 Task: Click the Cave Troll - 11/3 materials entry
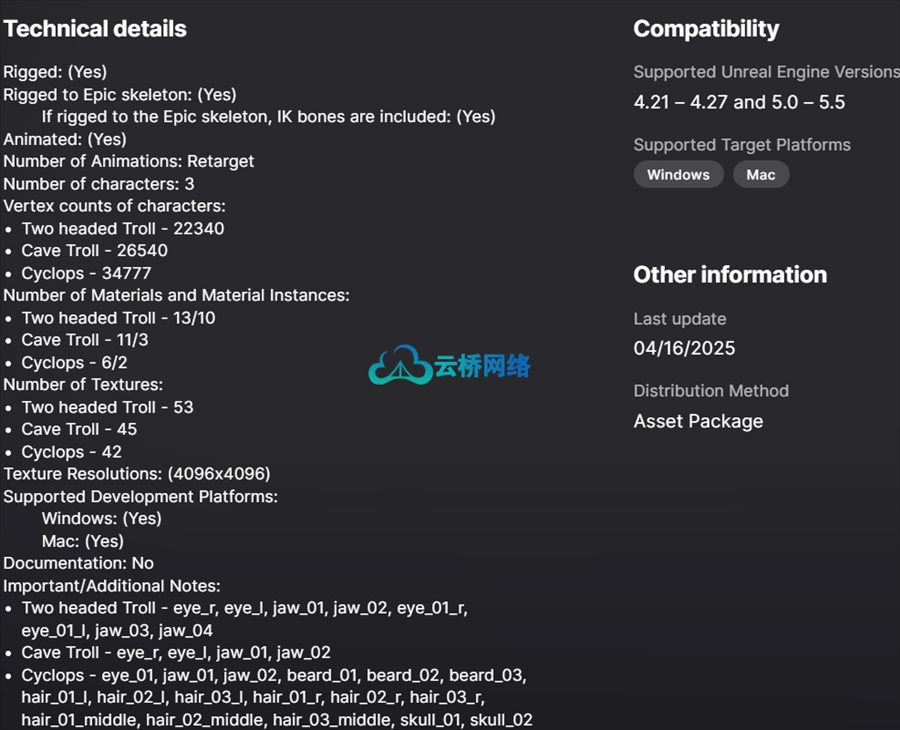click(85, 340)
